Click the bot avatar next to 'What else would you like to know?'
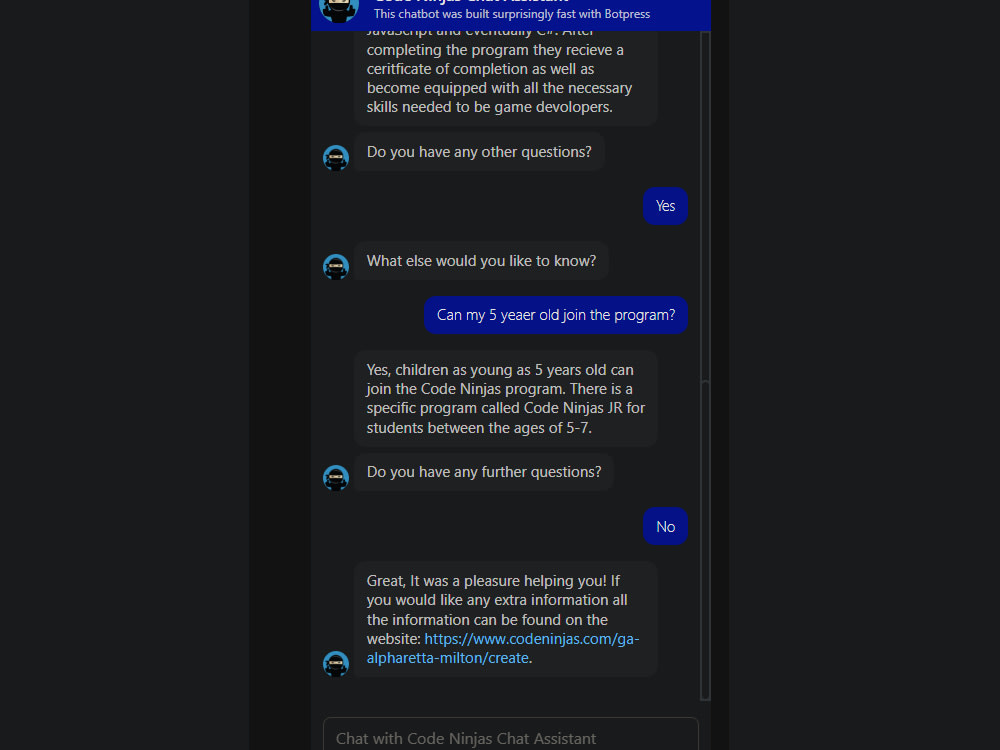 point(335,266)
